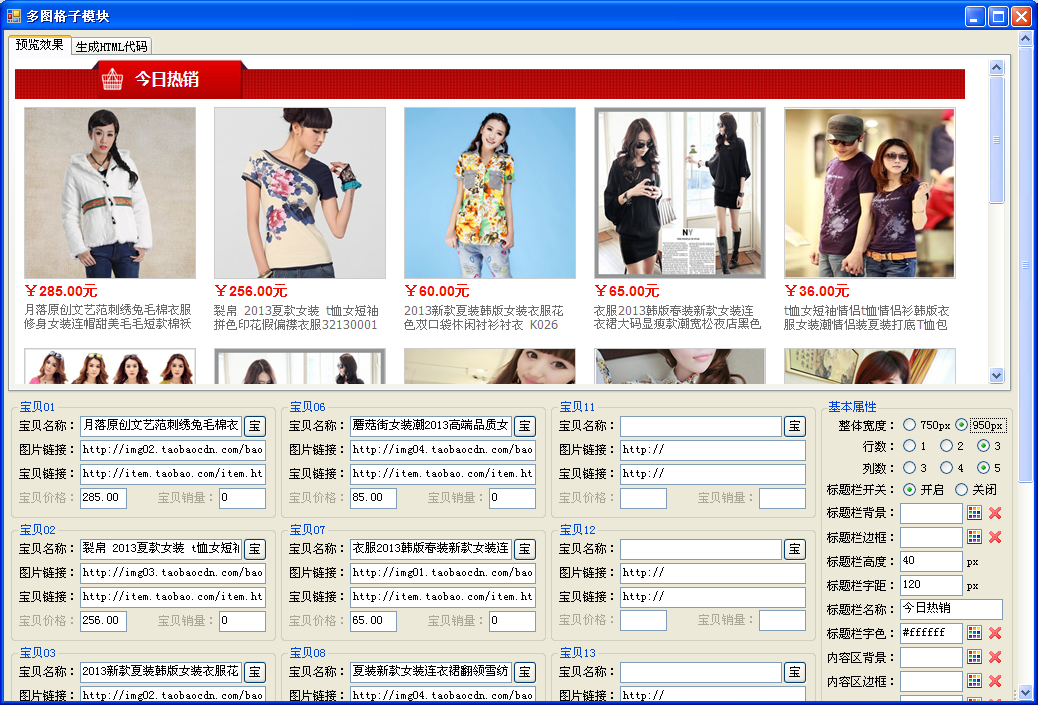Open color picker for 标题栏字色
Screen dimensions: 1038x705
pyautogui.click(x=975, y=633)
